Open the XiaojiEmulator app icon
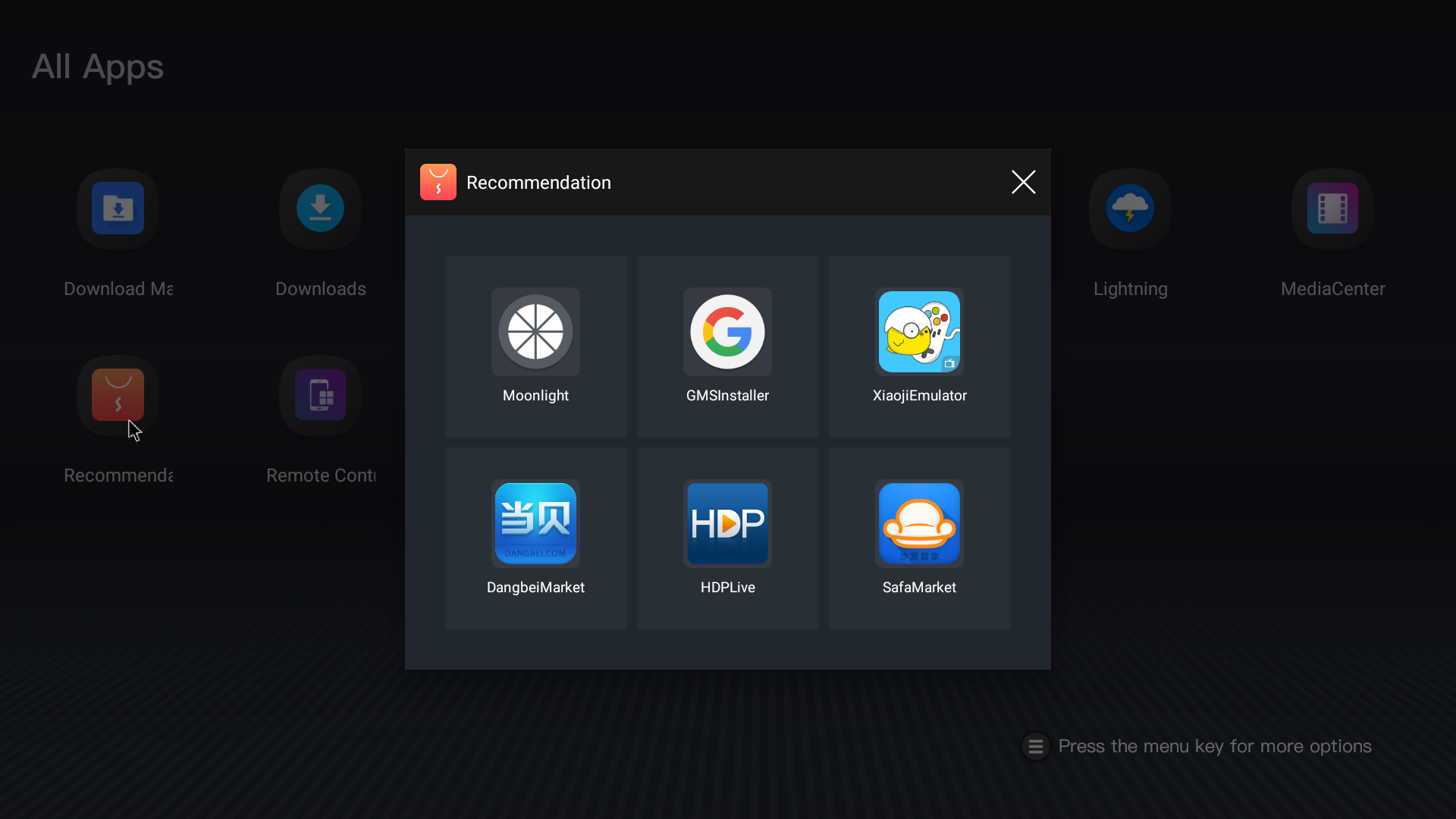The image size is (1456, 819). [x=919, y=331]
